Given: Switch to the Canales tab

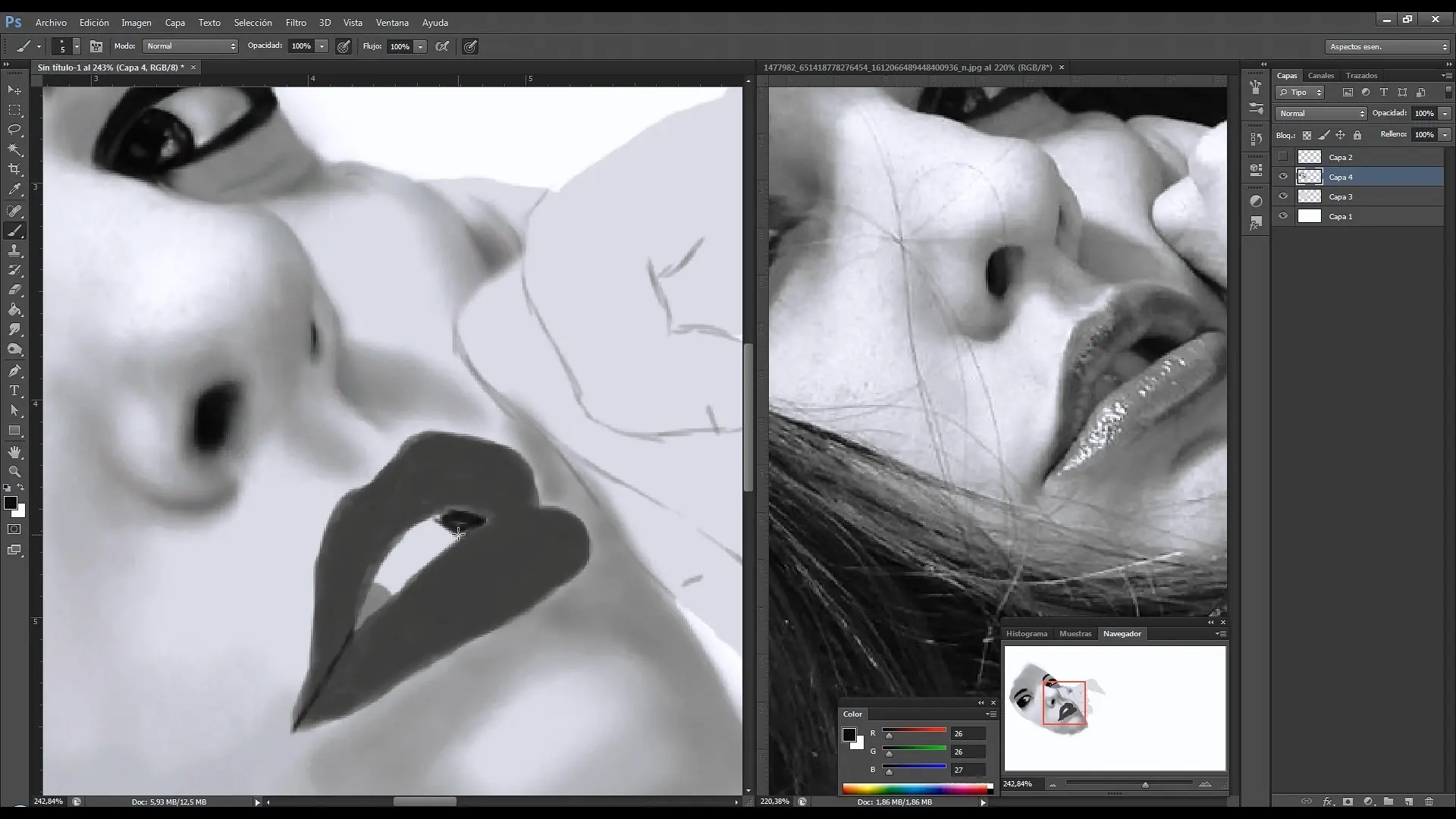Looking at the screenshot, I should pyautogui.click(x=1320, y=75).
